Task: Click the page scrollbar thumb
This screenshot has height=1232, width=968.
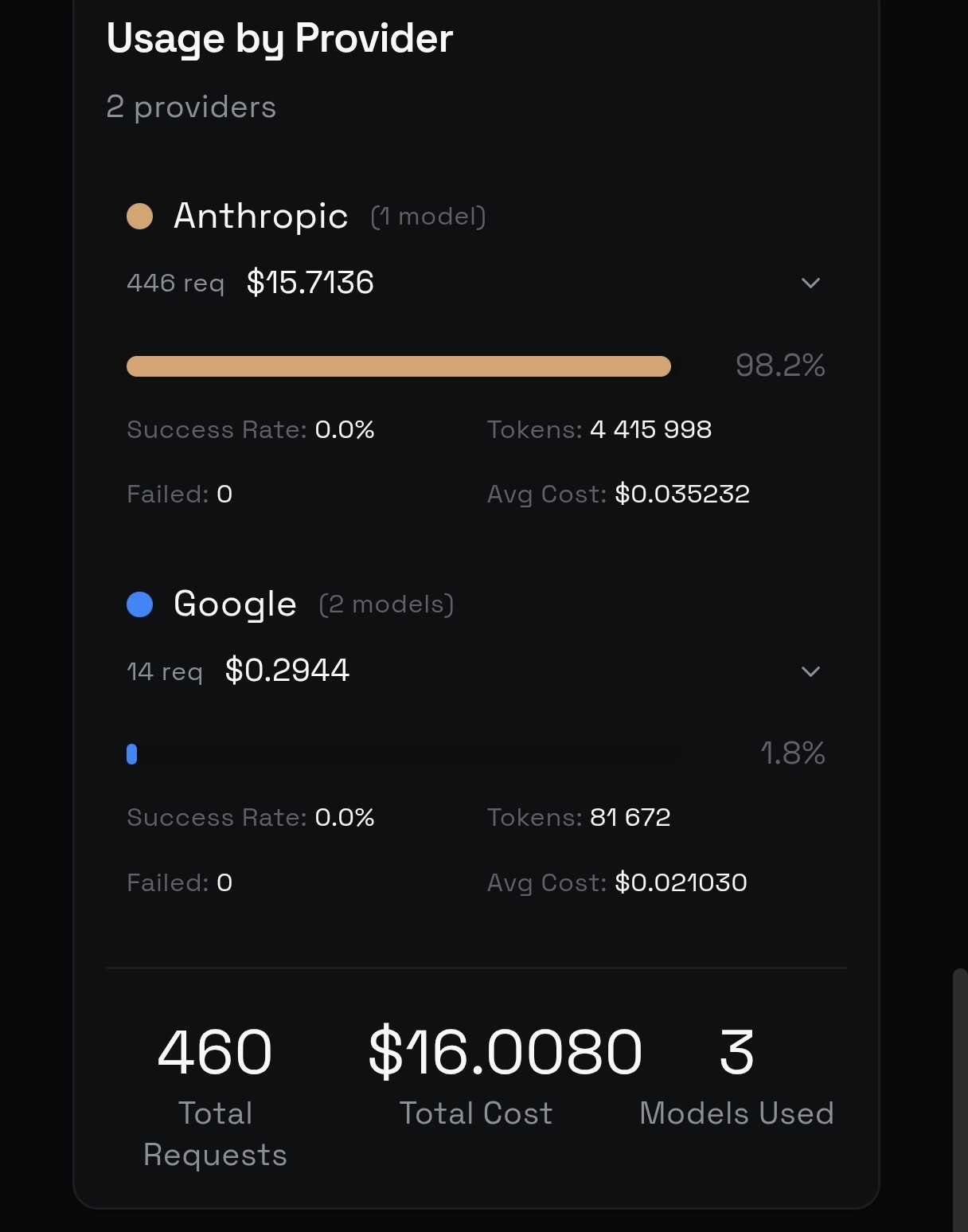Action: (x=960, y=1099)
